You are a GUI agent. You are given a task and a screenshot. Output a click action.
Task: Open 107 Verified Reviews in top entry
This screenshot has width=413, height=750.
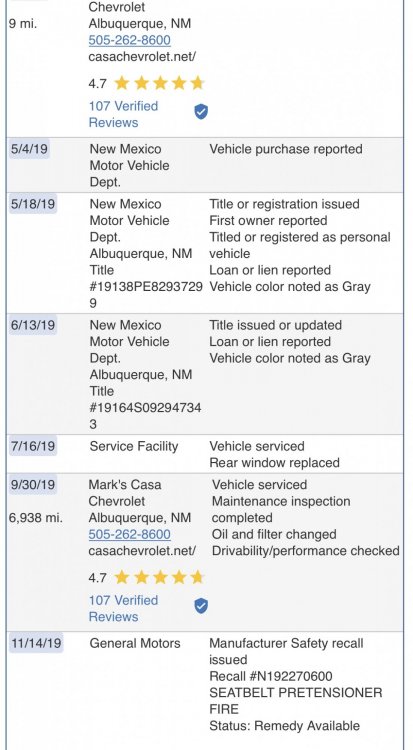pos(123,114)
